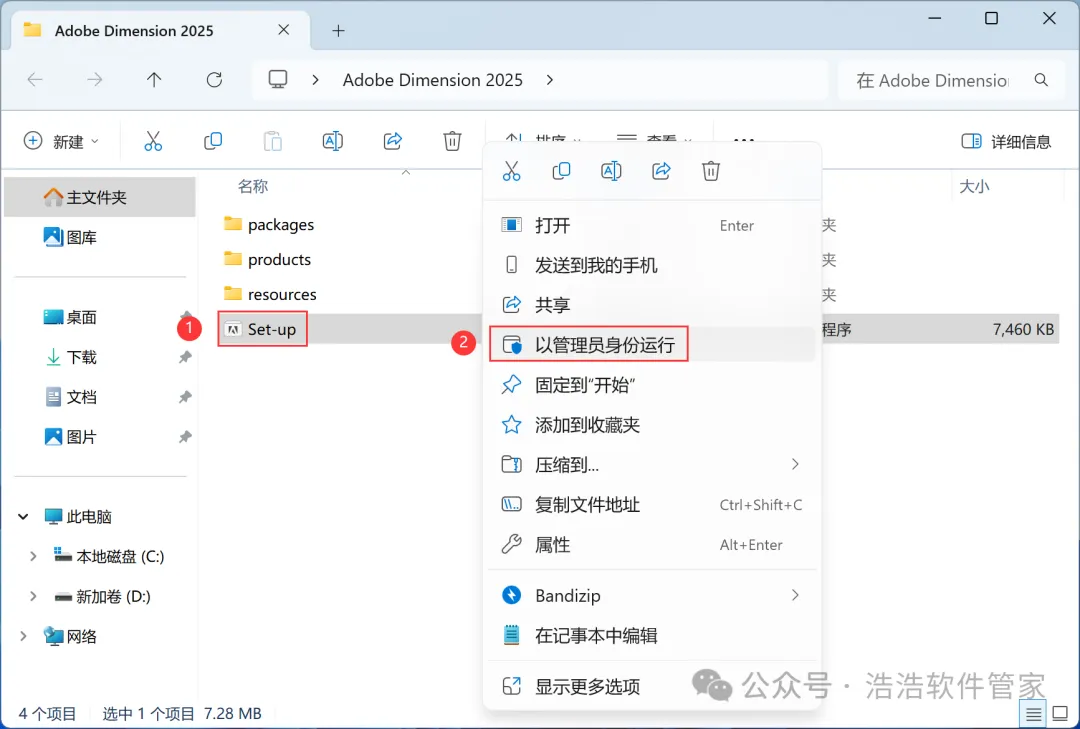
Task: Choose 发送到我的手机 menu entry
Action: coord(652,265)
